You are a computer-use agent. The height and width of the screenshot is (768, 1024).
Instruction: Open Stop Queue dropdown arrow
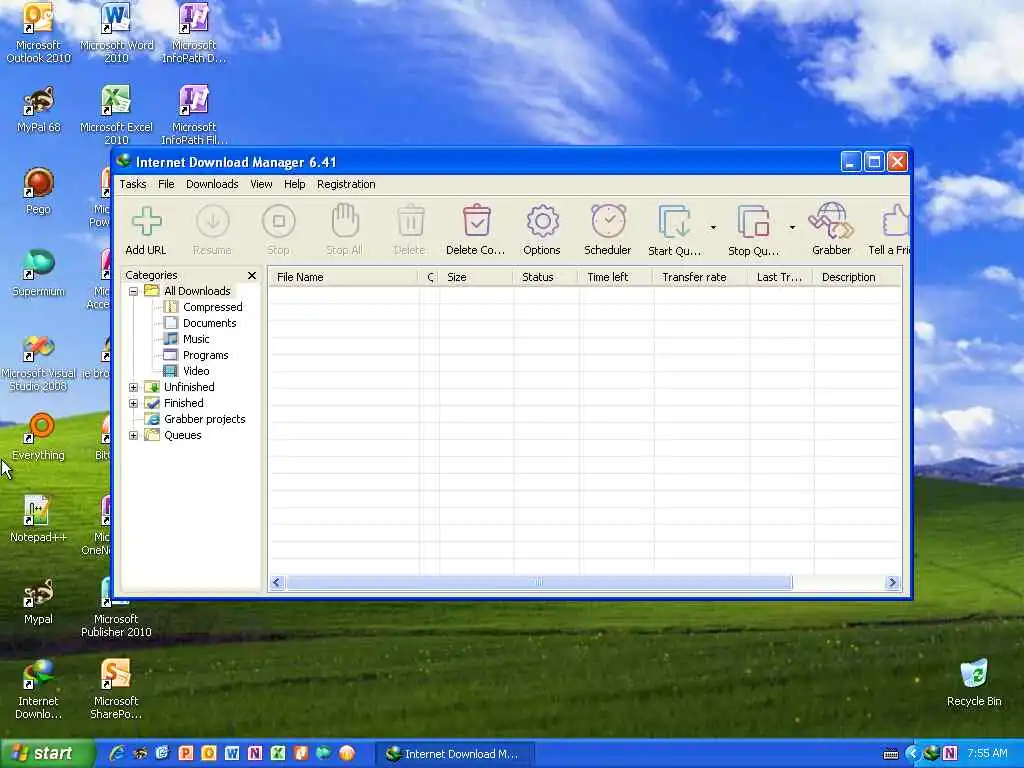(x=792, y=227)
